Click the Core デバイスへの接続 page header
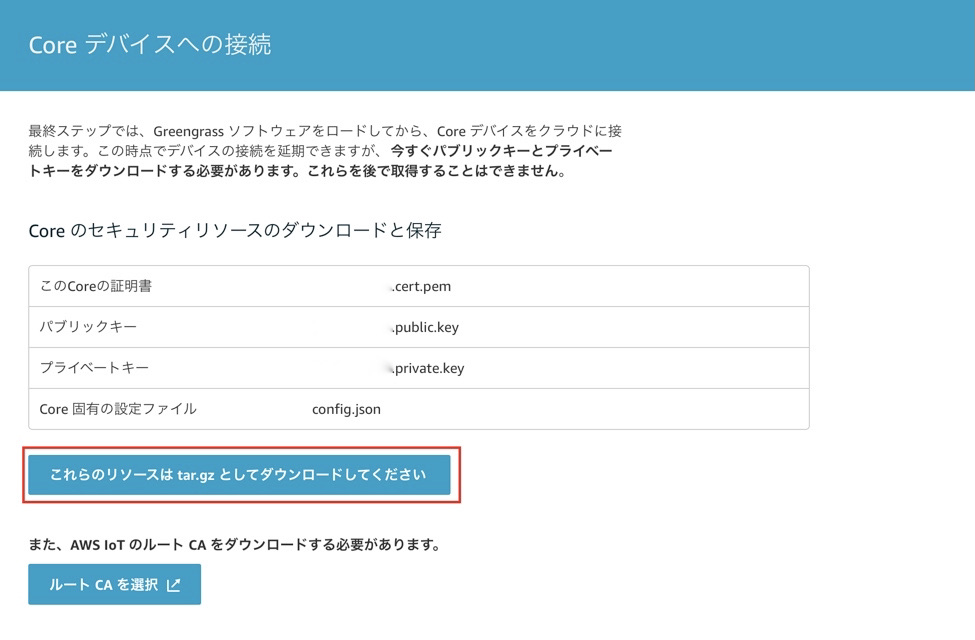Viewport: 975px width, 640px height. click(150, 44)
